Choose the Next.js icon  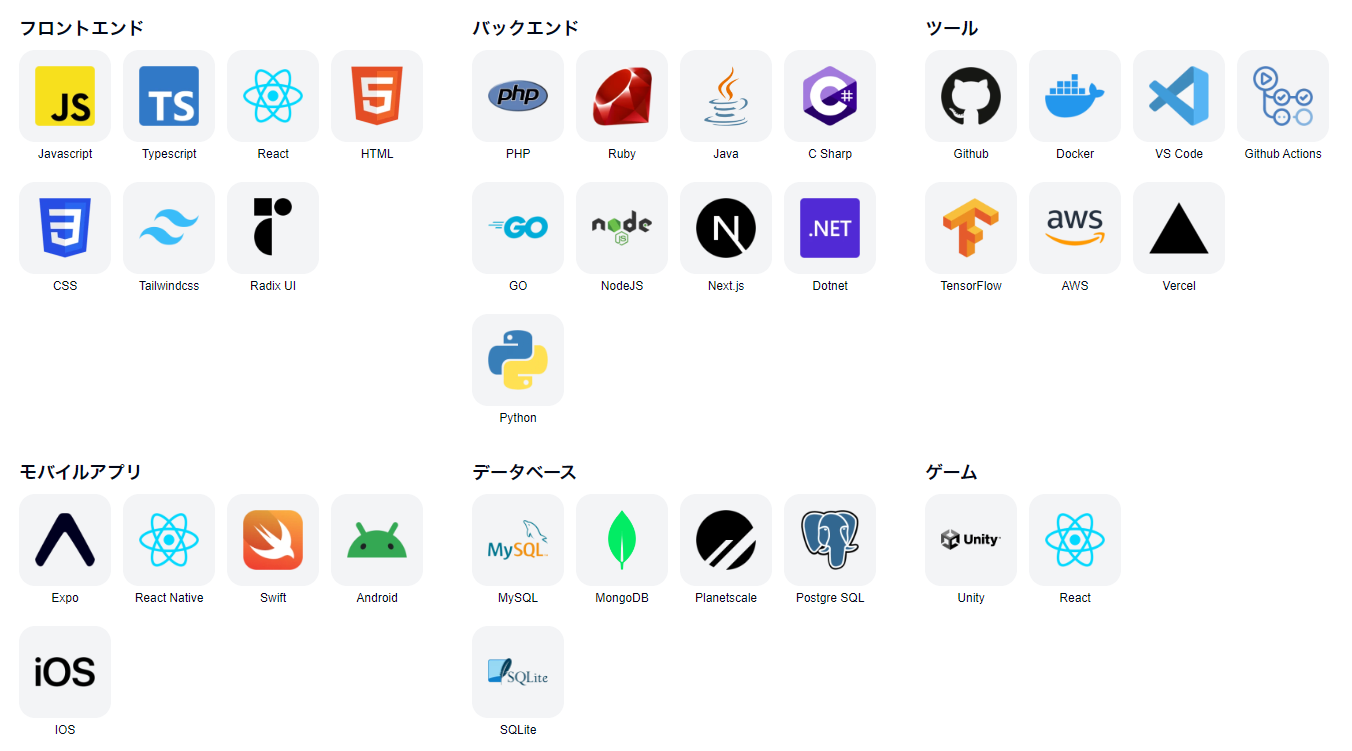(726, 228)
